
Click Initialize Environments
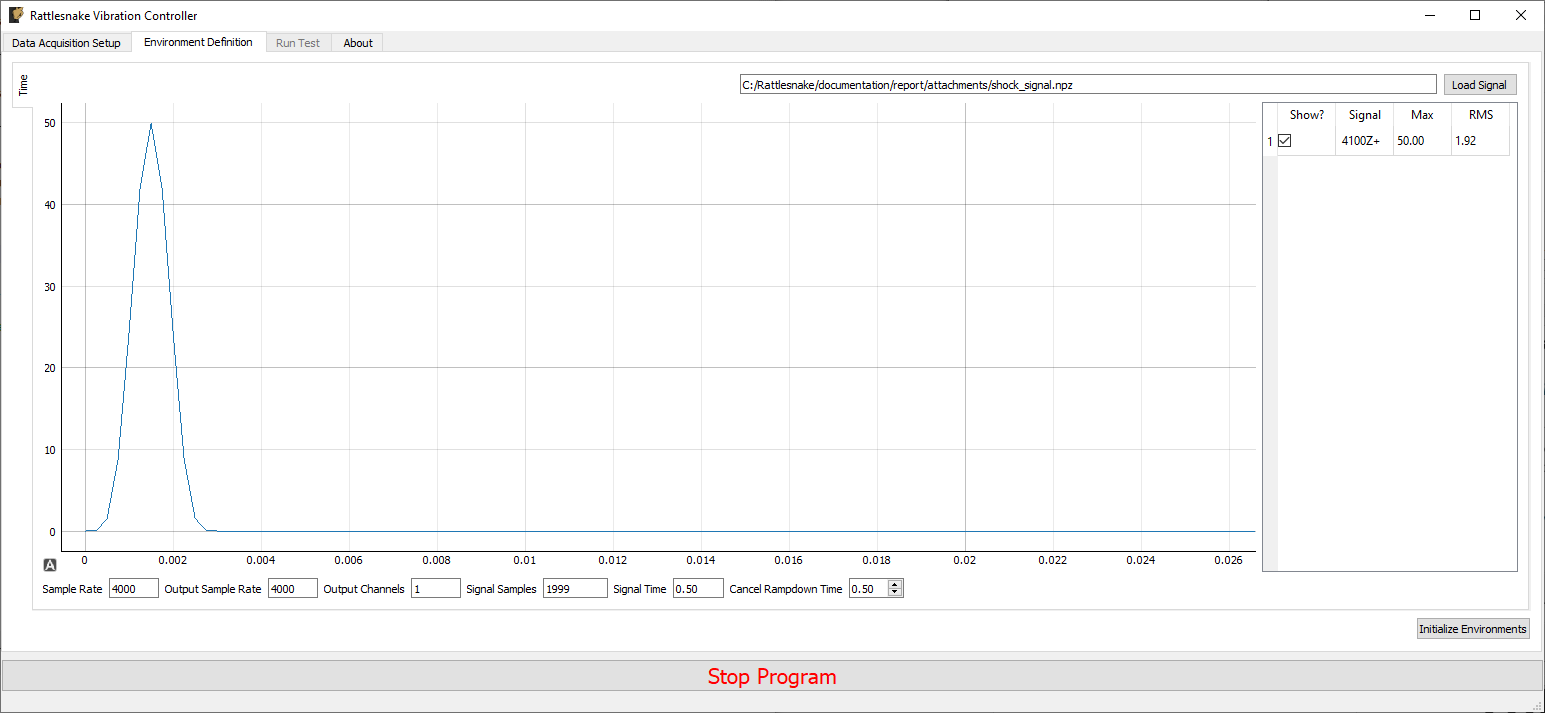click(1472, 628)
